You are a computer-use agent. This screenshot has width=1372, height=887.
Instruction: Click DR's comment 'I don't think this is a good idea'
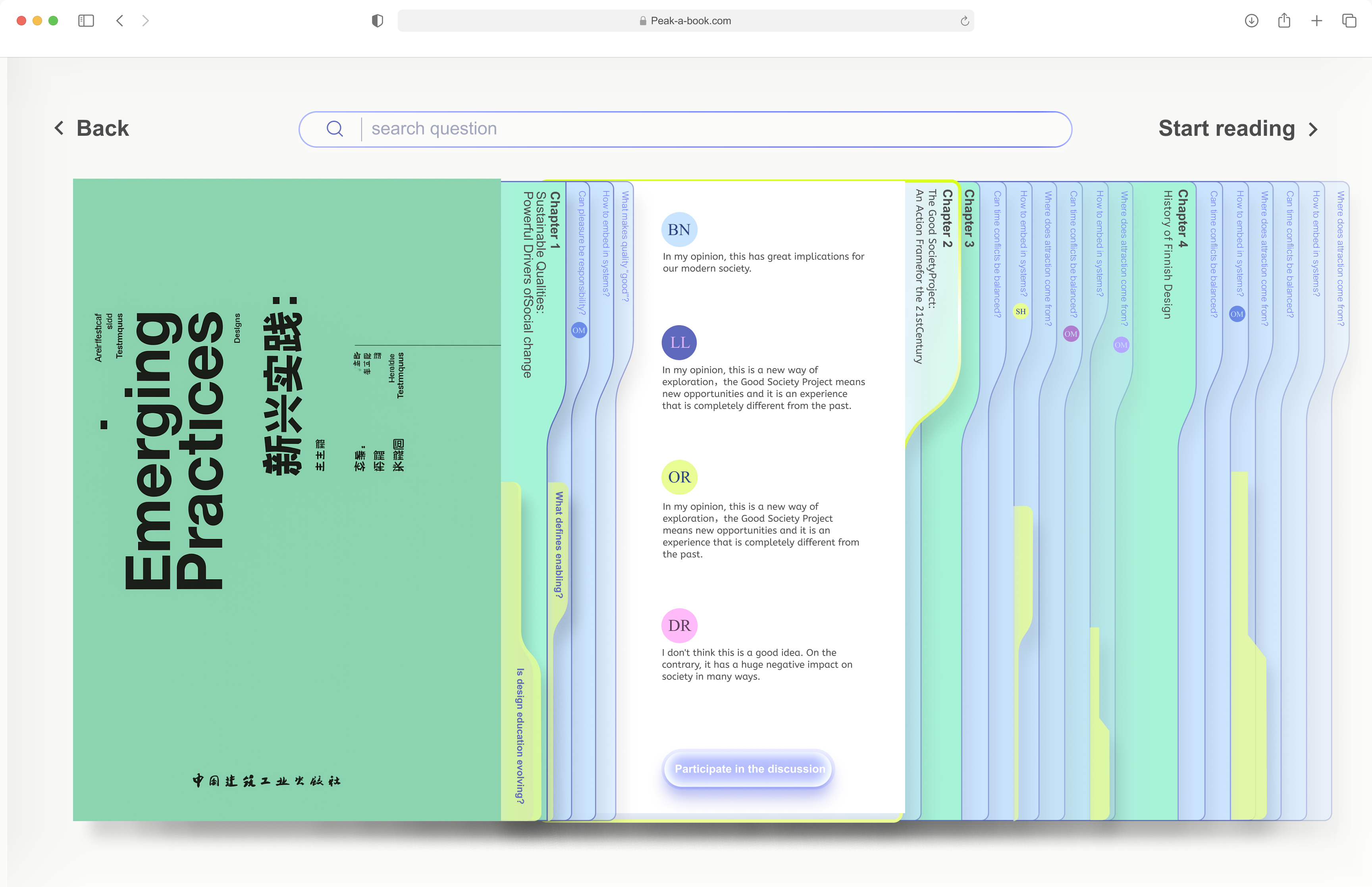[757, 664]
